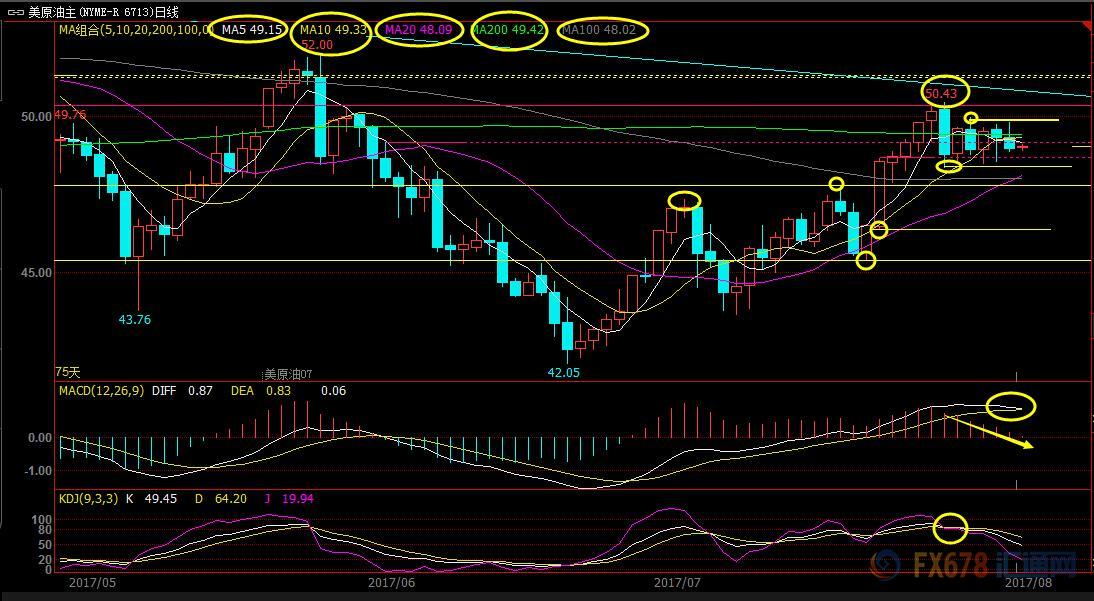The image size is (1094, 601).
Task: Click the 2017/07 date label
Action: (677, 581)
